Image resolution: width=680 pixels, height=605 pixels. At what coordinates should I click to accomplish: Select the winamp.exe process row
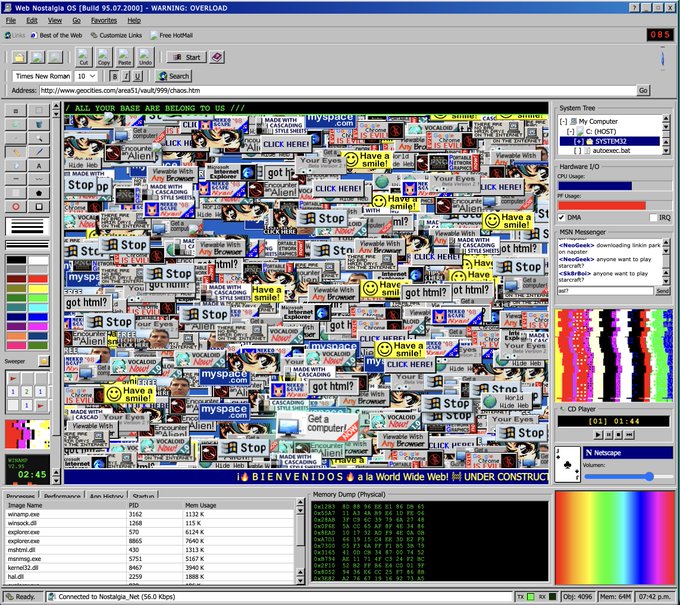150,514
